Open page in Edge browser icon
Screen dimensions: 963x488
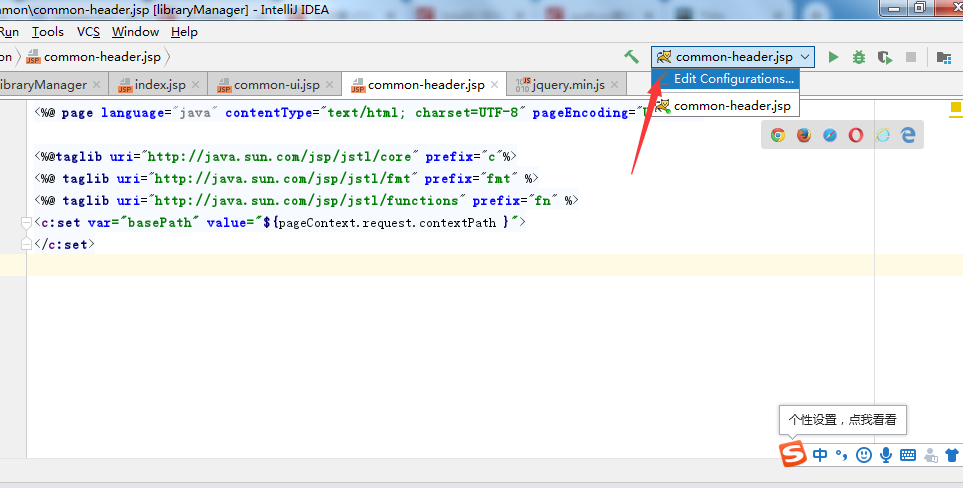(x=908, y=135)
